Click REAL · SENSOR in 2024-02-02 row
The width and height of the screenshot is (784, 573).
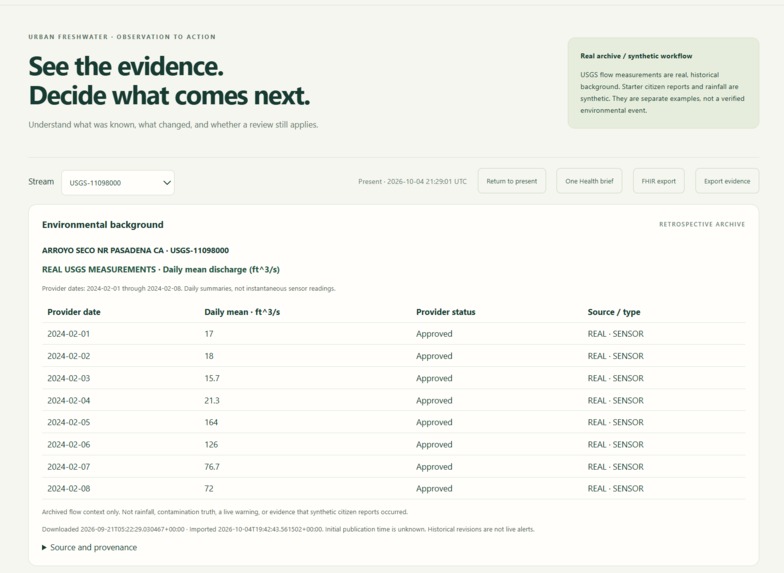616,356
